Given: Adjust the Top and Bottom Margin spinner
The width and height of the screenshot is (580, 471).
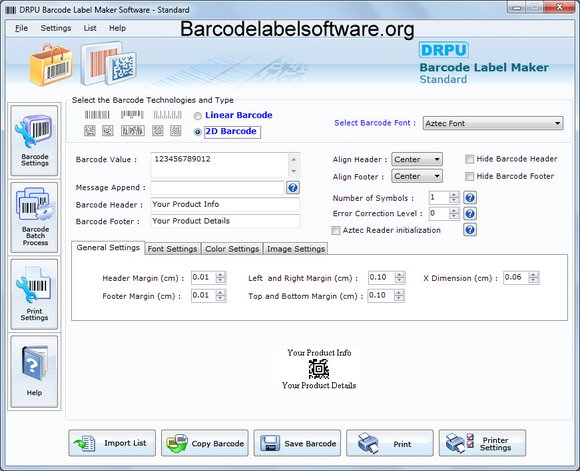Looking at the screenshot, I should (399, 296).
